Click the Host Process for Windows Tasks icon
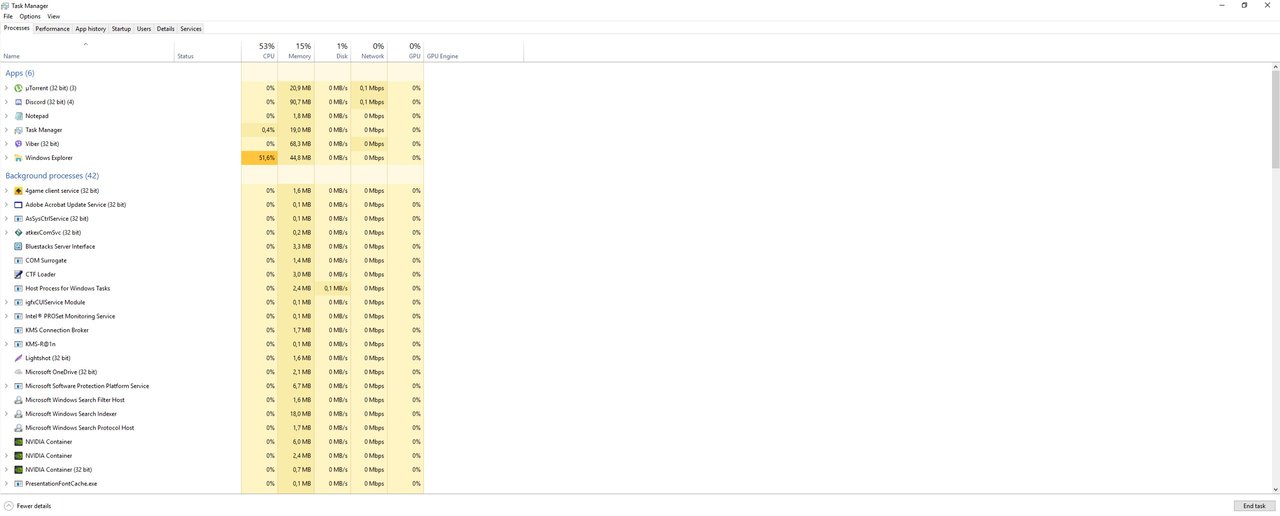Screen dimensions: 1280x516 pos(18,288)
